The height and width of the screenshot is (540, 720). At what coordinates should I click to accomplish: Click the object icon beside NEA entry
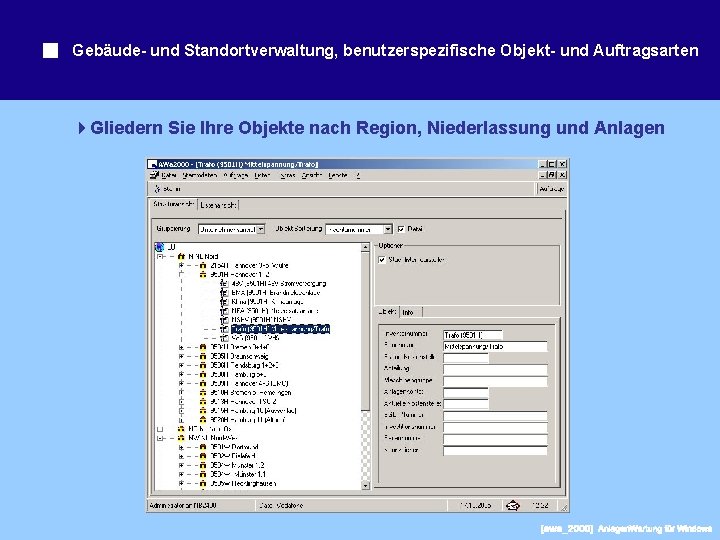pyautogui.click(x=224, y=311)
